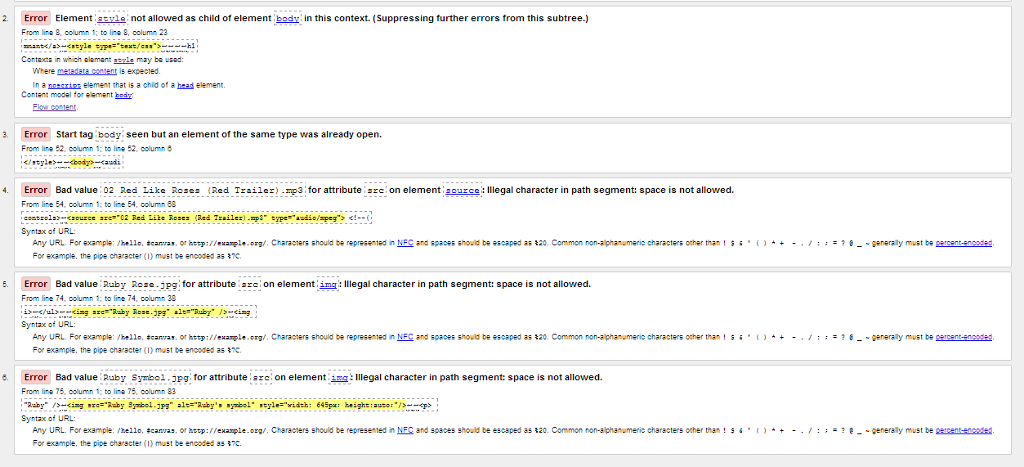The image size is (1024, 467).
Task: Open the 'Flow content' link
Action: coord(55,106)
